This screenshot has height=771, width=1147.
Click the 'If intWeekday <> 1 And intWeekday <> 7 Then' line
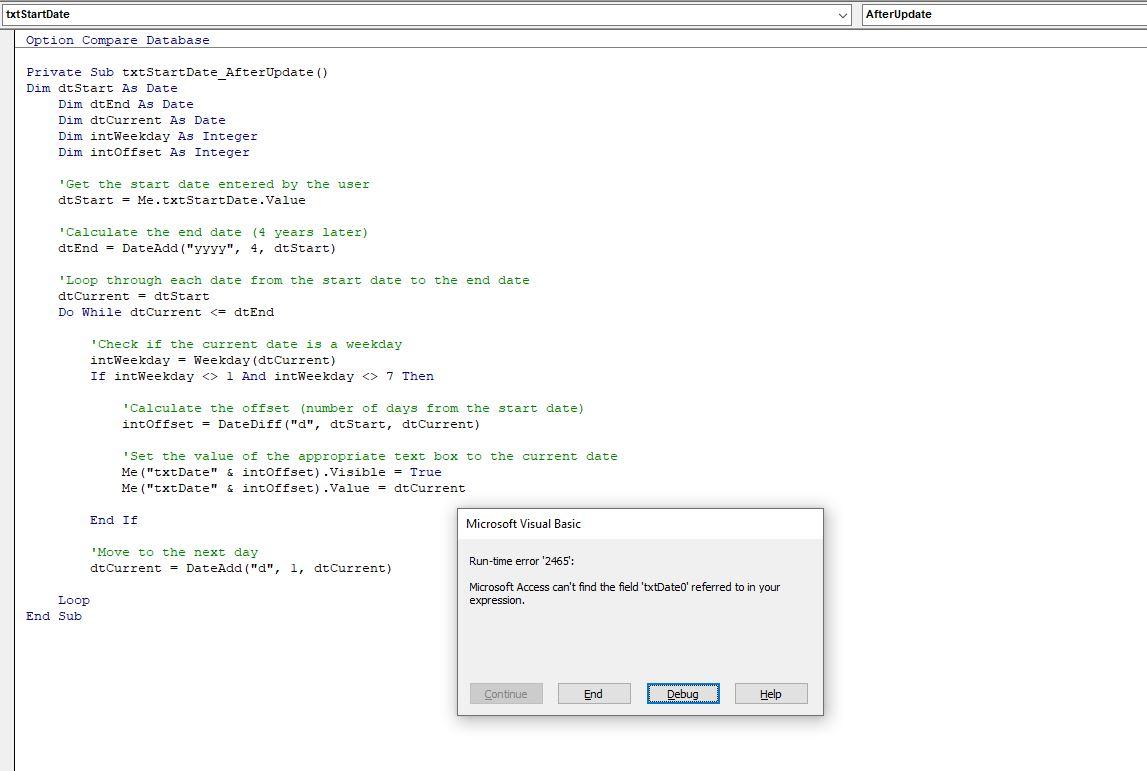(262, 377)
